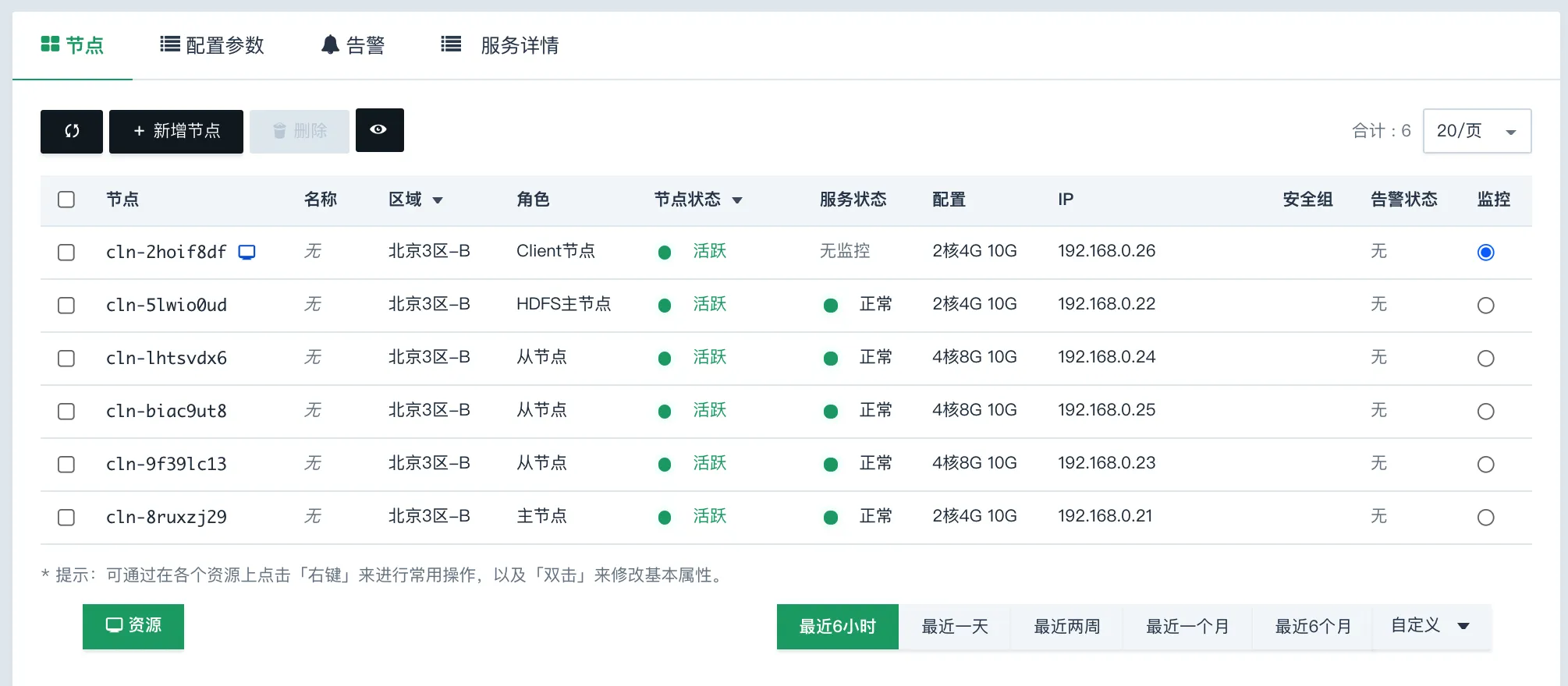Click IP address 192.168.0.22
1568x686 pixels.
pyautogui.click(x=1106, y=304)
